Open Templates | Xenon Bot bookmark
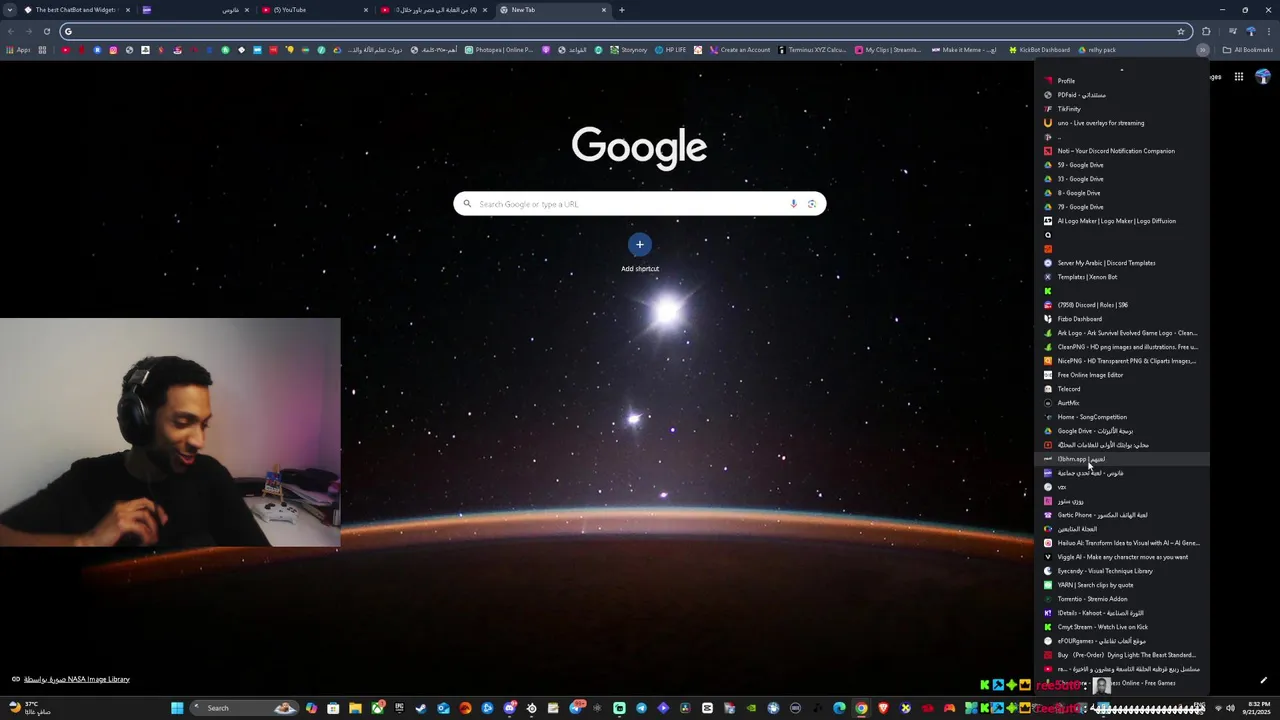Viewport: 1280px width, 720px height. coord(1122,277)
